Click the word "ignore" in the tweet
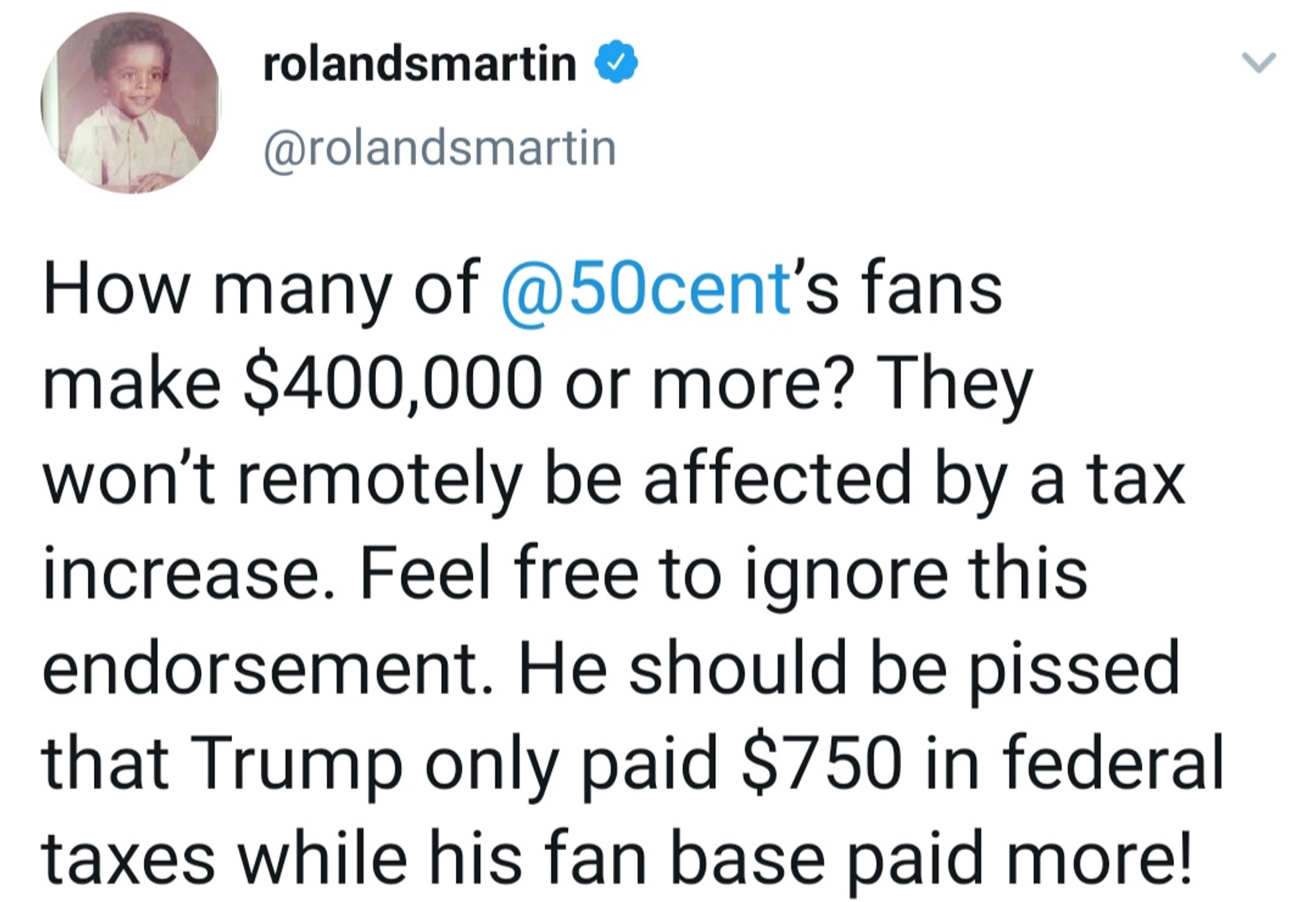Viewport: 1316px width, 902px height. pyautogui.click(x=846, y=574)
